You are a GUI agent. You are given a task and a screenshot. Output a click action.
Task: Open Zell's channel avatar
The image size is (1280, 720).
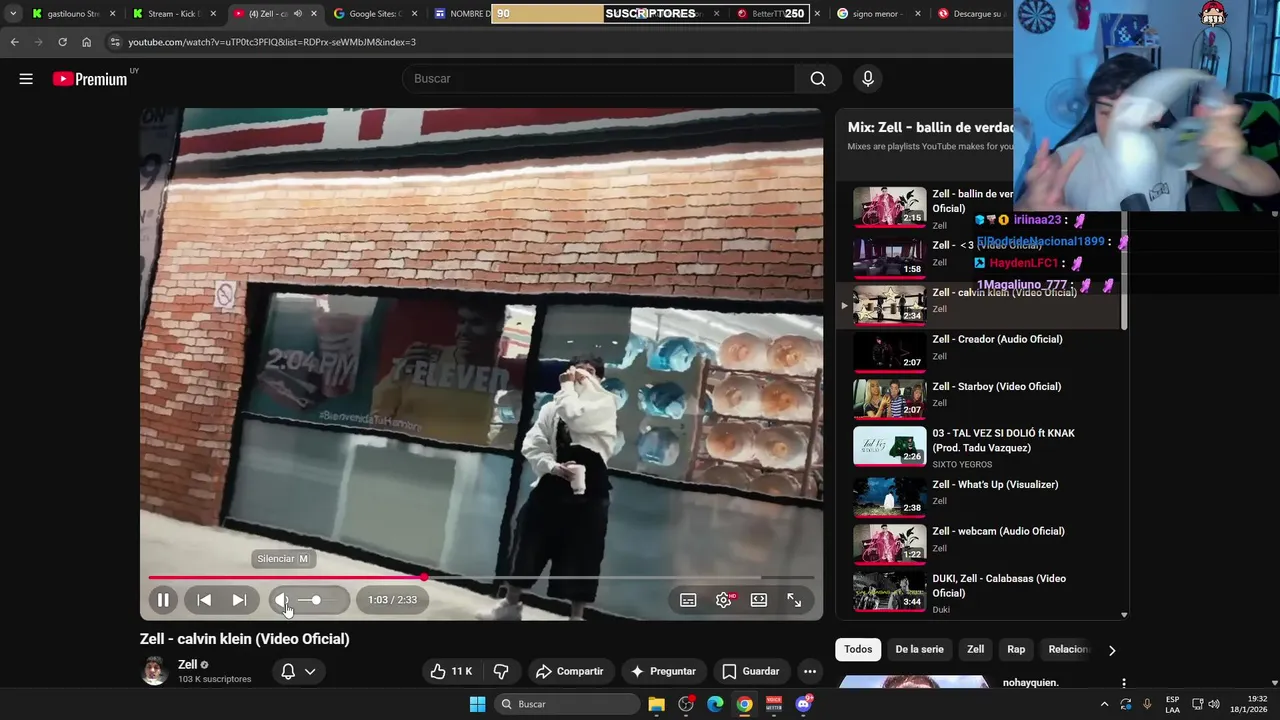click(x=154, y=671)
